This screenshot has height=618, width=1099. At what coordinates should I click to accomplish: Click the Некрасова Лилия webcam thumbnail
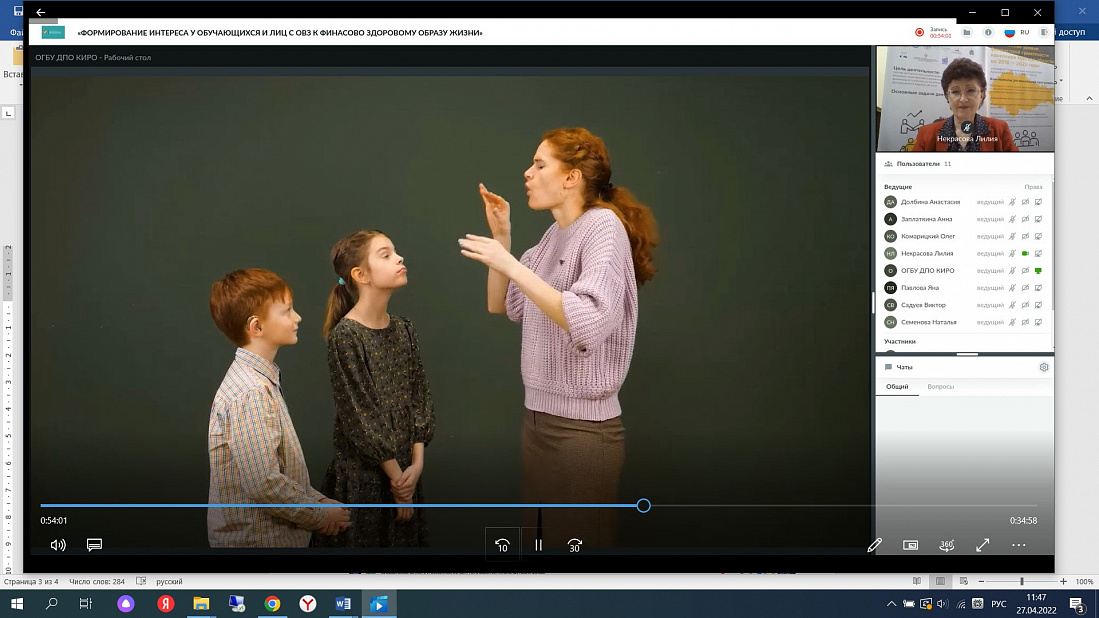(x=965, y=98)
